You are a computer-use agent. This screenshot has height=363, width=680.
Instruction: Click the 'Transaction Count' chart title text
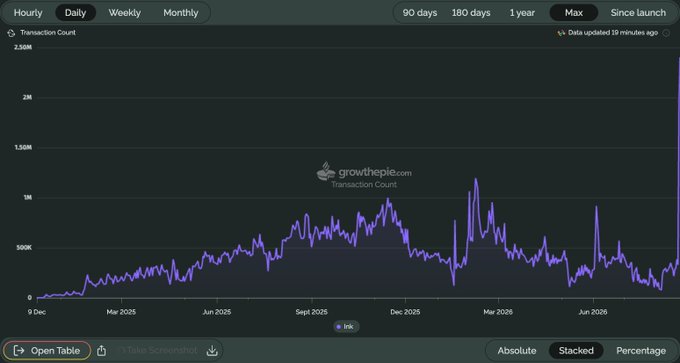pyautogui.click(x=48, y=33)
